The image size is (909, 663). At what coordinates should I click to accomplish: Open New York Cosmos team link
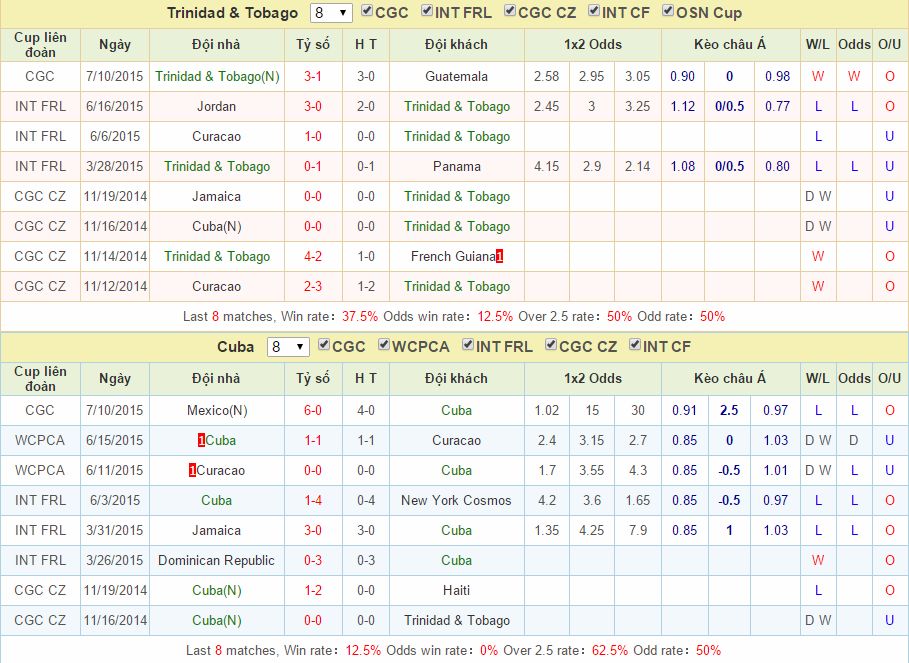[456, 500]
